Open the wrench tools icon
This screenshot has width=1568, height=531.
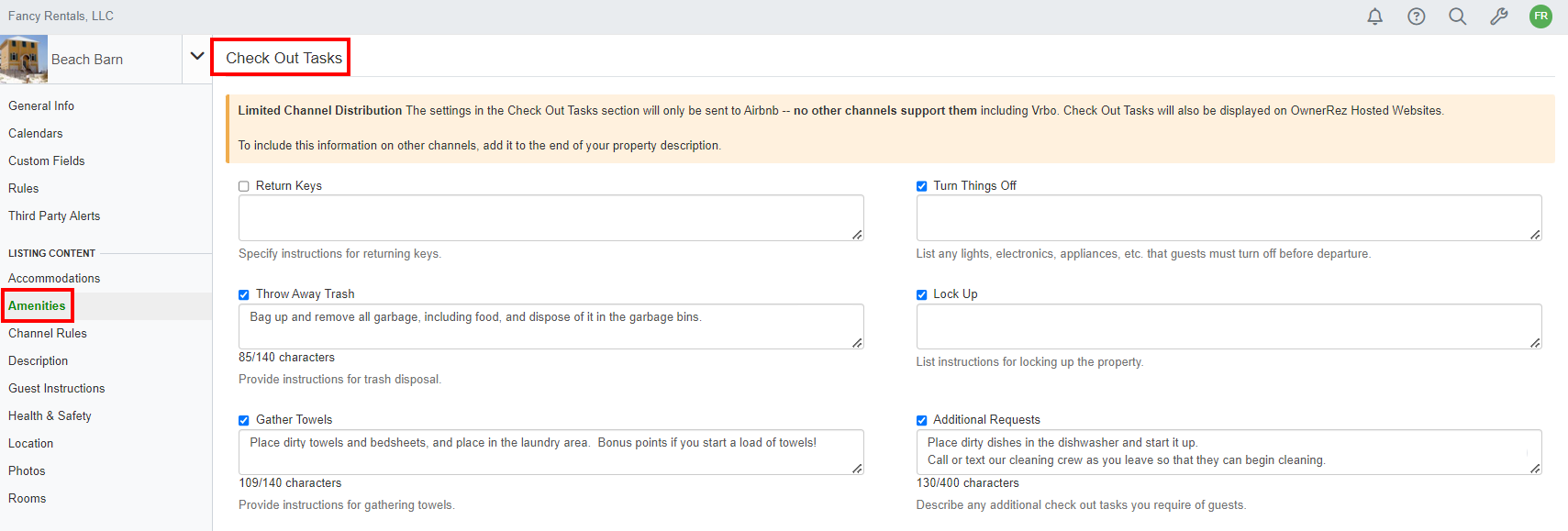(x=1498, y=17)
